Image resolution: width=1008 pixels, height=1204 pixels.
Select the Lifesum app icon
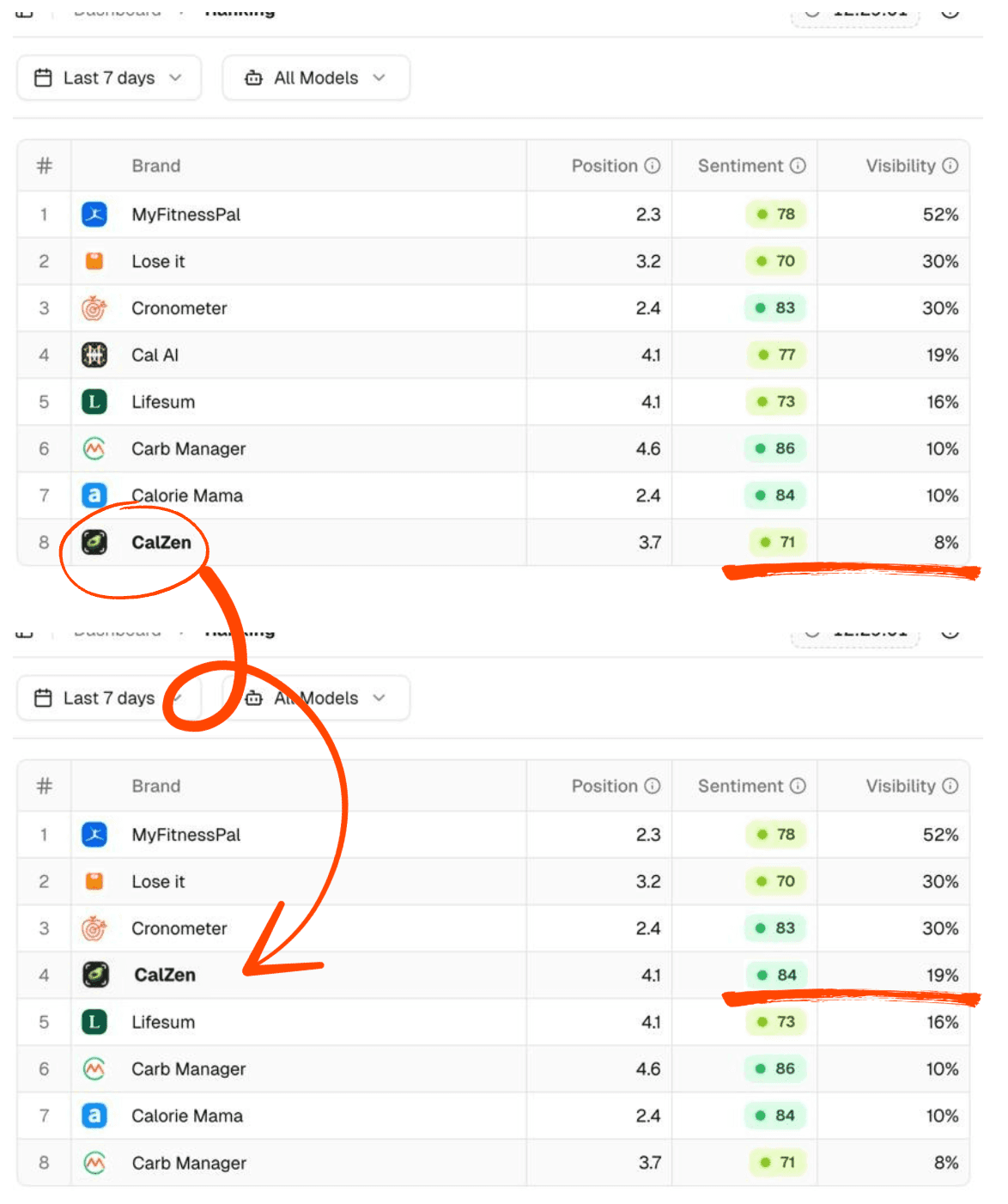(x=94, y=402)
